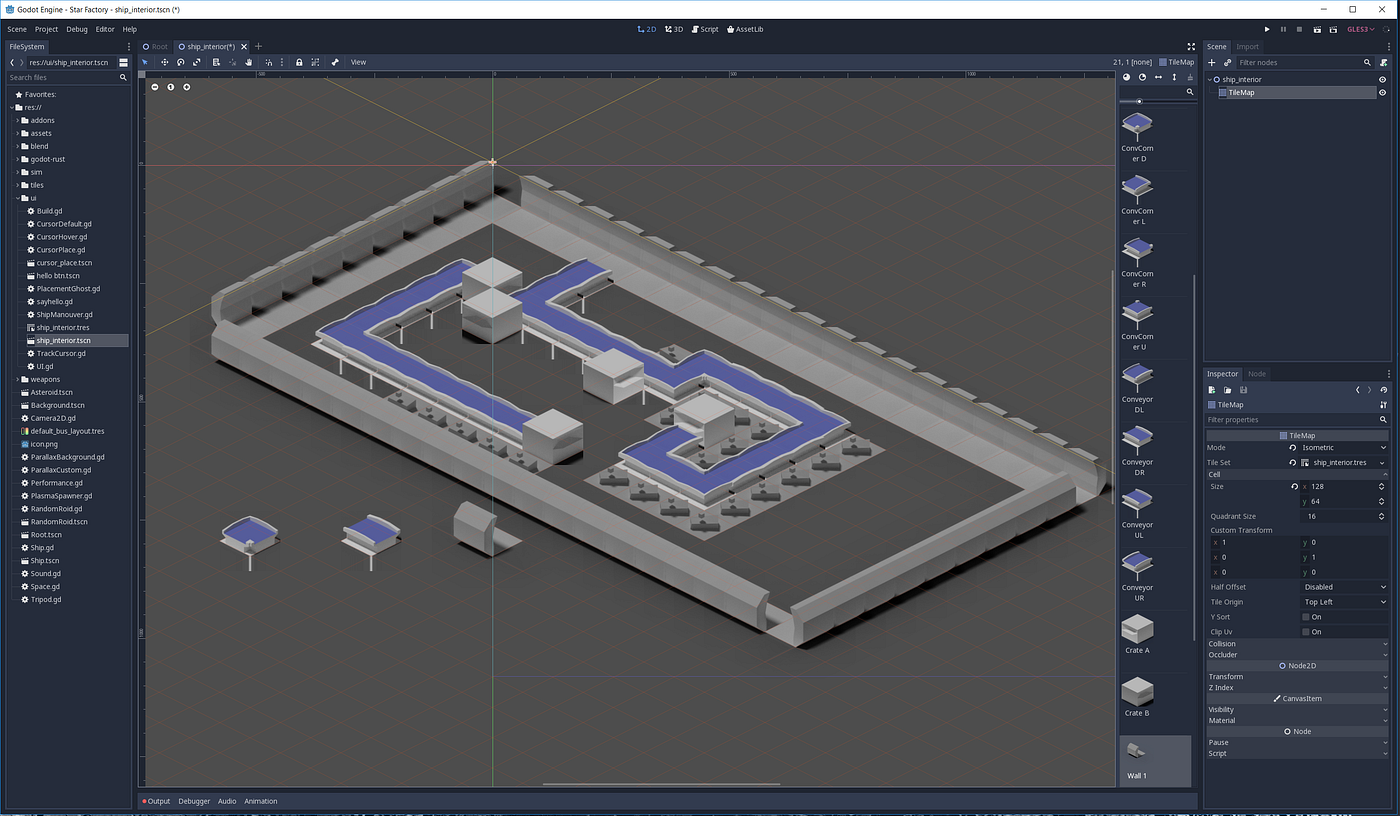This screenshot has height=816, width=1400.
Task: Switch to the Node tab
Action: 1257,374
